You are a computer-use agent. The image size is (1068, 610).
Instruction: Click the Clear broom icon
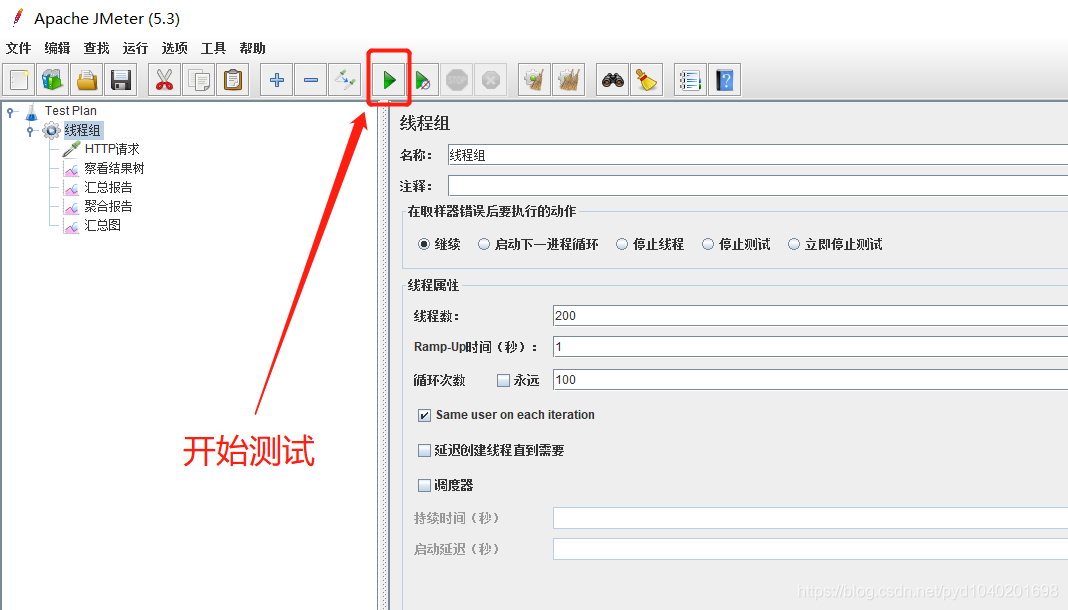[534, 80]
